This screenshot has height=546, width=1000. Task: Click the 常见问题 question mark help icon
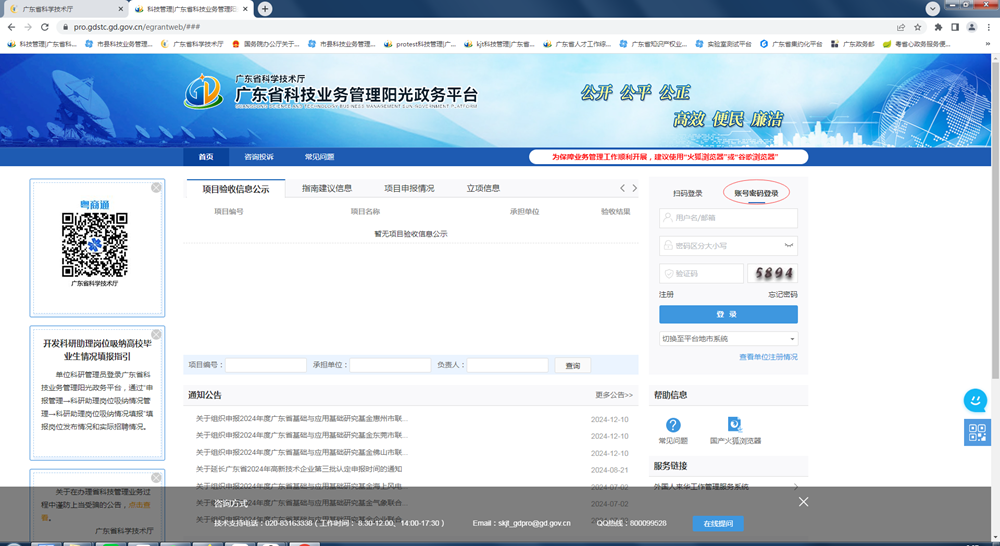(x=673, y=425)
